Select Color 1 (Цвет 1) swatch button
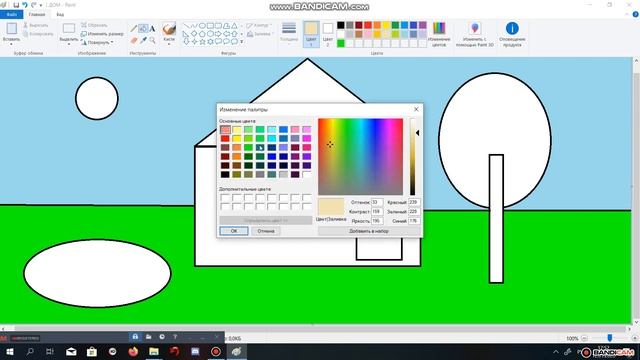The image size is (640, 360). point(311,34)
